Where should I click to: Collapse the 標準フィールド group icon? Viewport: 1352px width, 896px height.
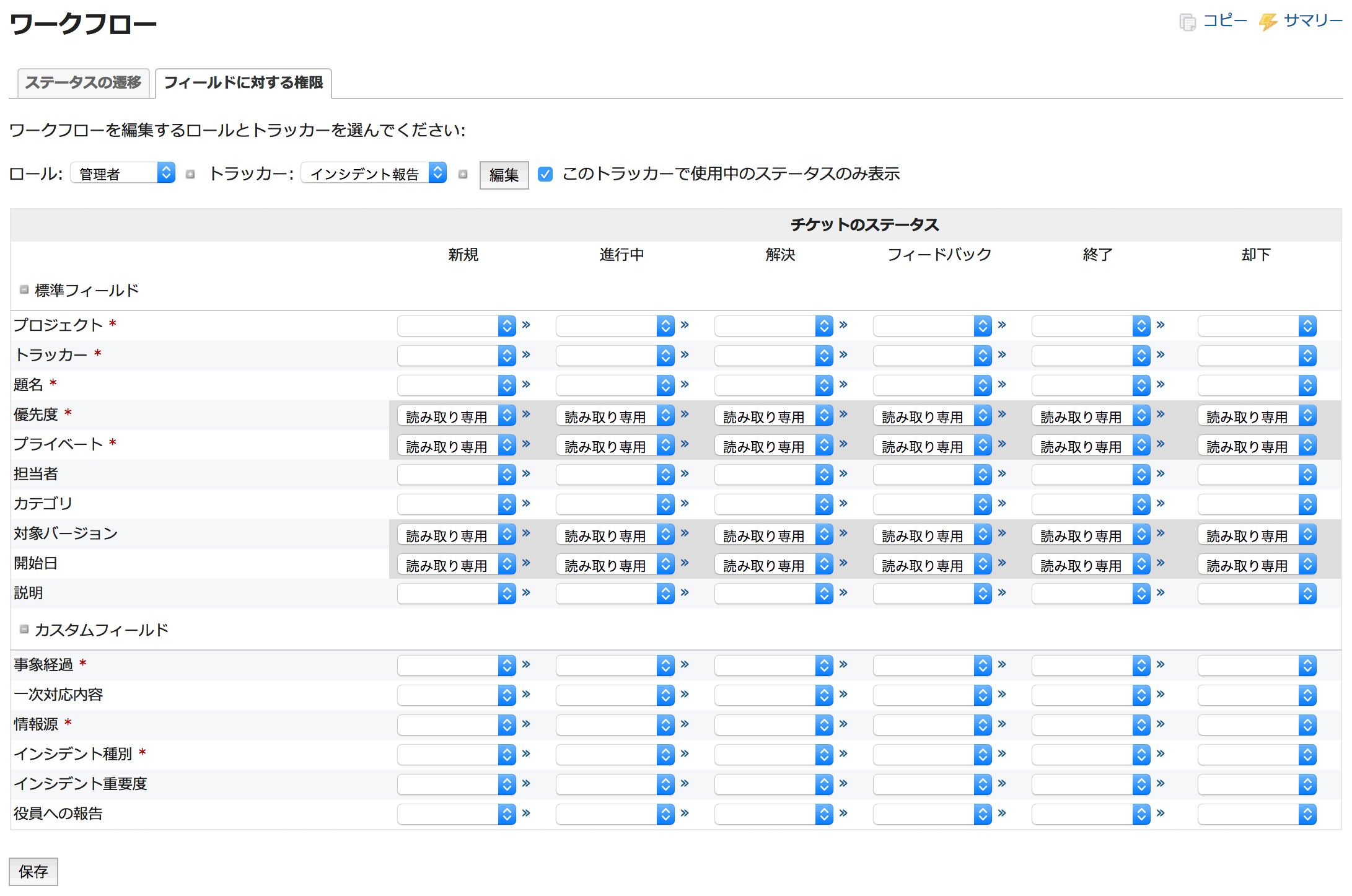(24, 289)
